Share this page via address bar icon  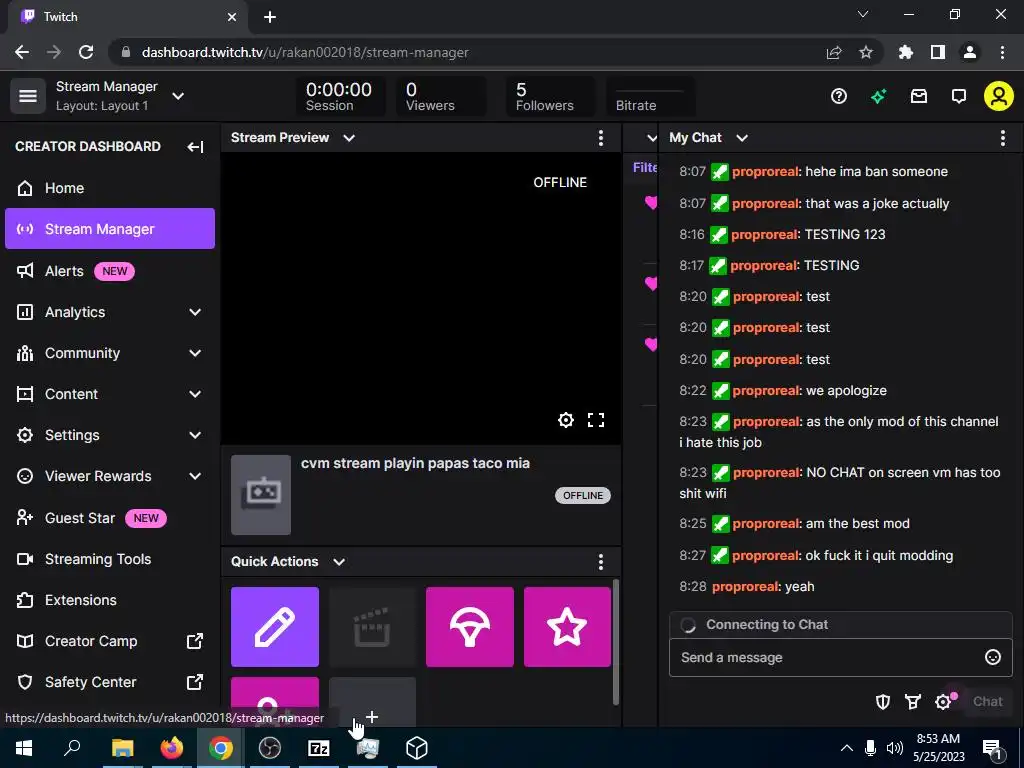point(834,52)
